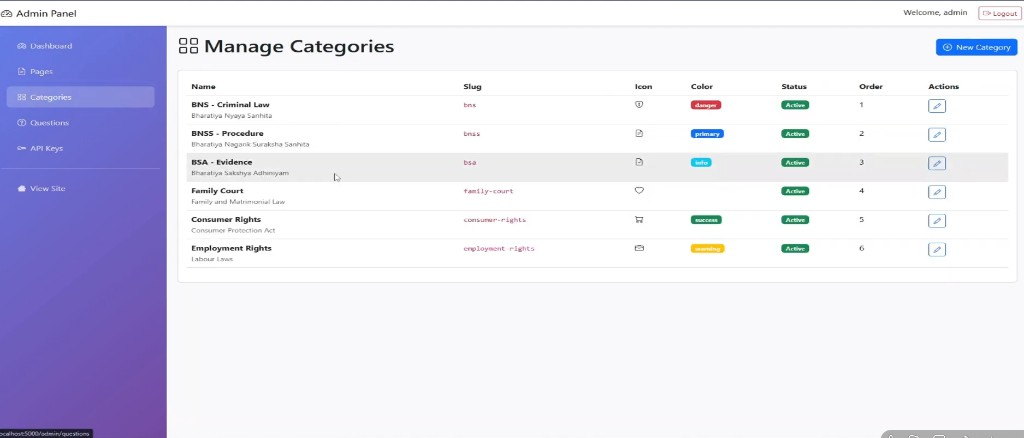Image resolution: width=1024 pixels, height=438 pixels.
Task: Click the file icon in BSA row
Action: (639, 162)
